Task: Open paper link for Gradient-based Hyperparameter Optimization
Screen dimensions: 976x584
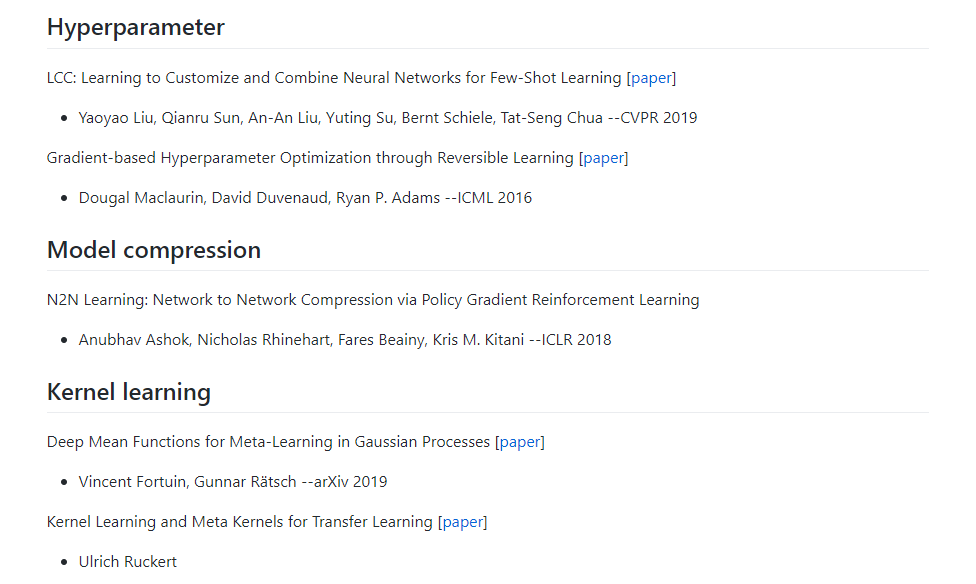Action: (603, 158)
